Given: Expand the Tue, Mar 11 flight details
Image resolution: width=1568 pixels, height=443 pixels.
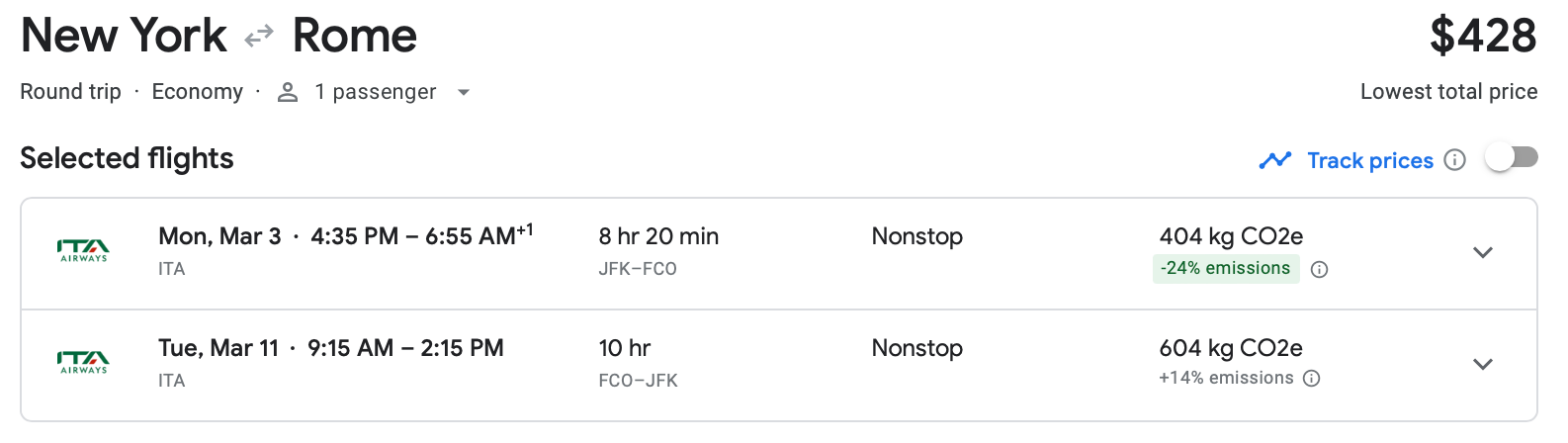Looking at the screenshot, I should point(1482,364).
